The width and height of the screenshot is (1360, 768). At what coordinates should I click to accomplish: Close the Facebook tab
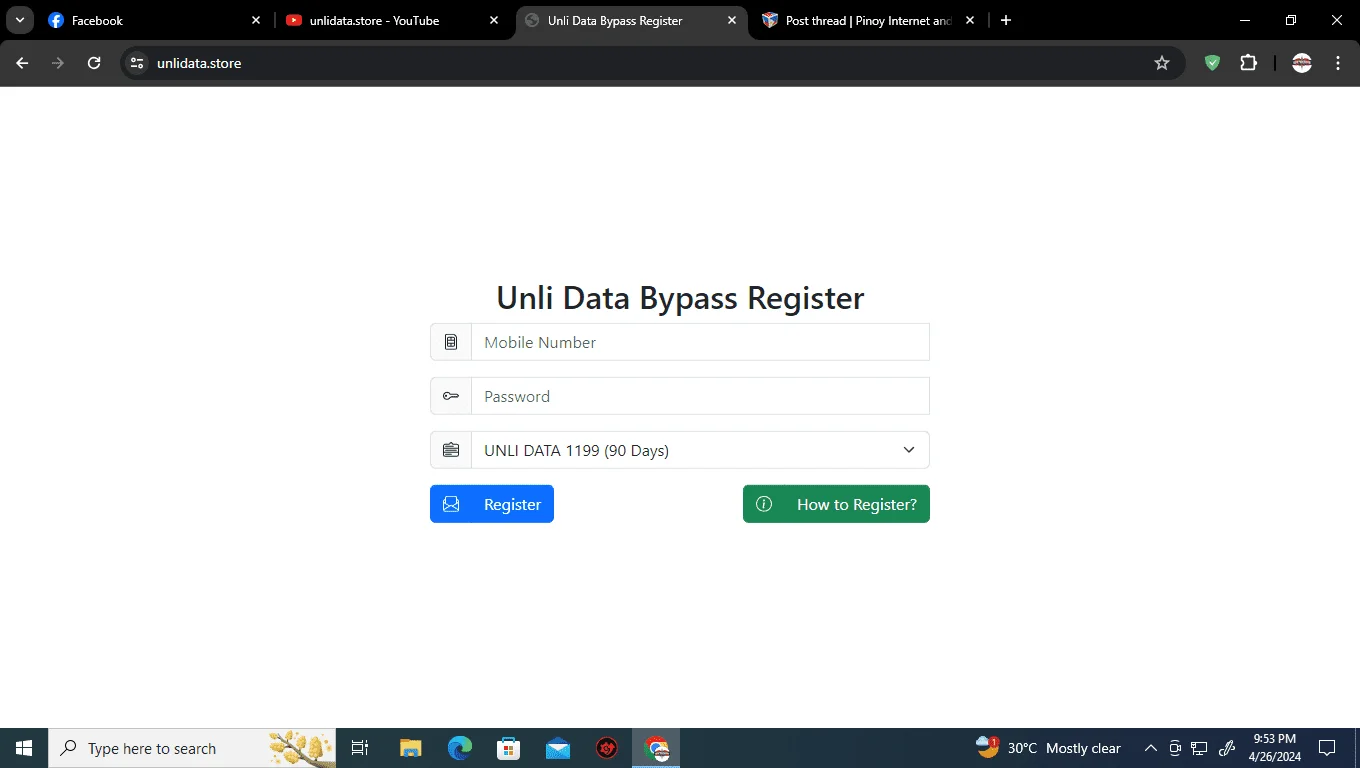pos(256,20)
